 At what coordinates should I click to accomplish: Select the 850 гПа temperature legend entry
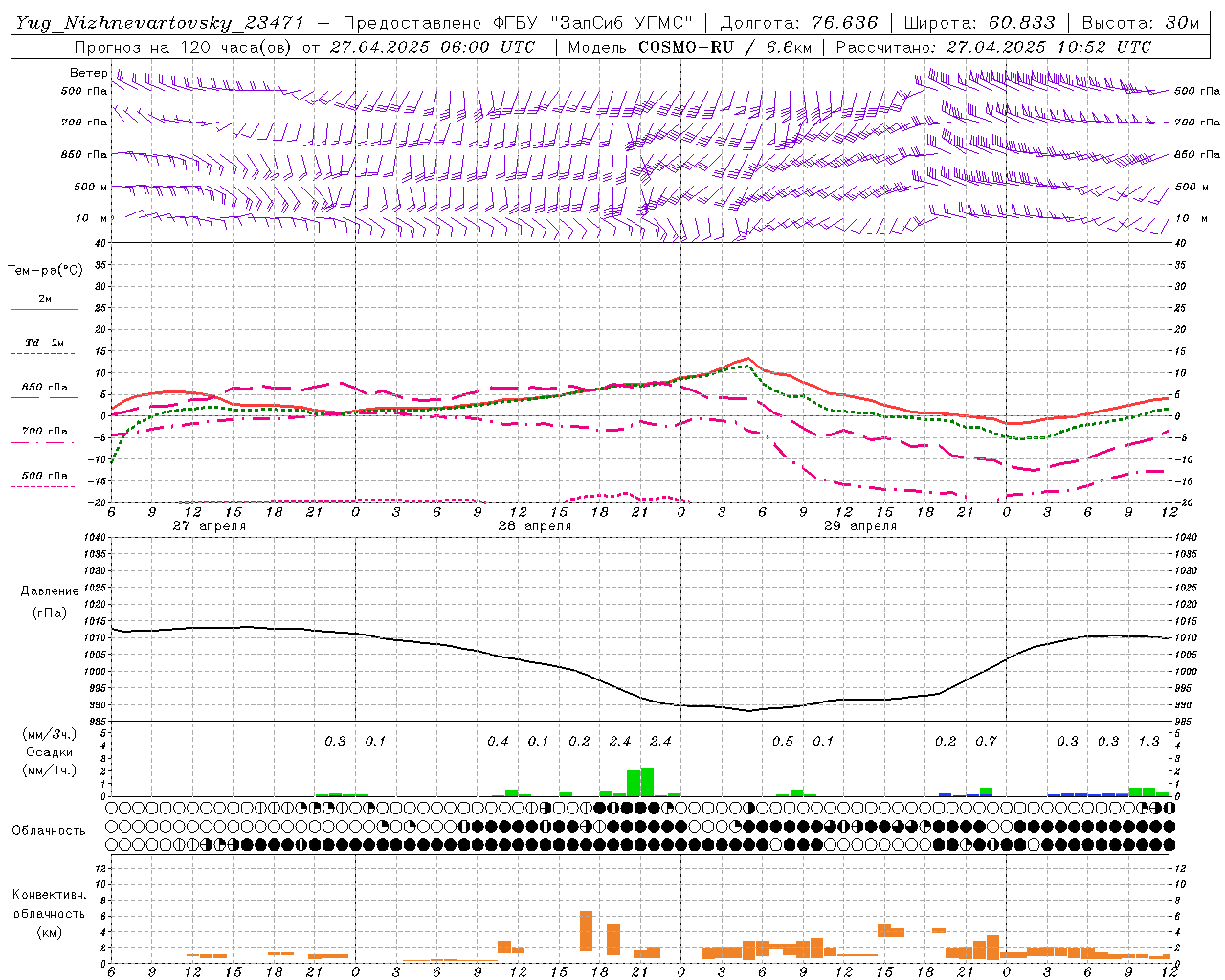coord(45,388)
